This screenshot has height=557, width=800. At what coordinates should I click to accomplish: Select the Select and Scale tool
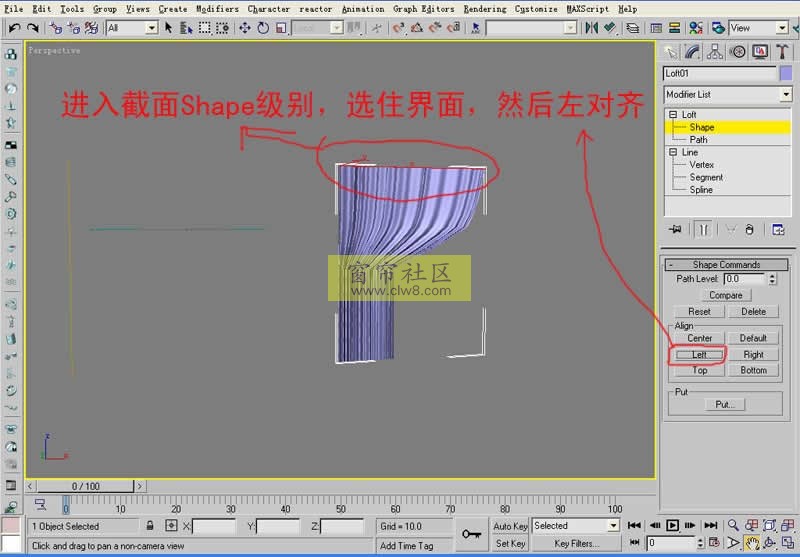pyautogui.click(x=281, y=28)
